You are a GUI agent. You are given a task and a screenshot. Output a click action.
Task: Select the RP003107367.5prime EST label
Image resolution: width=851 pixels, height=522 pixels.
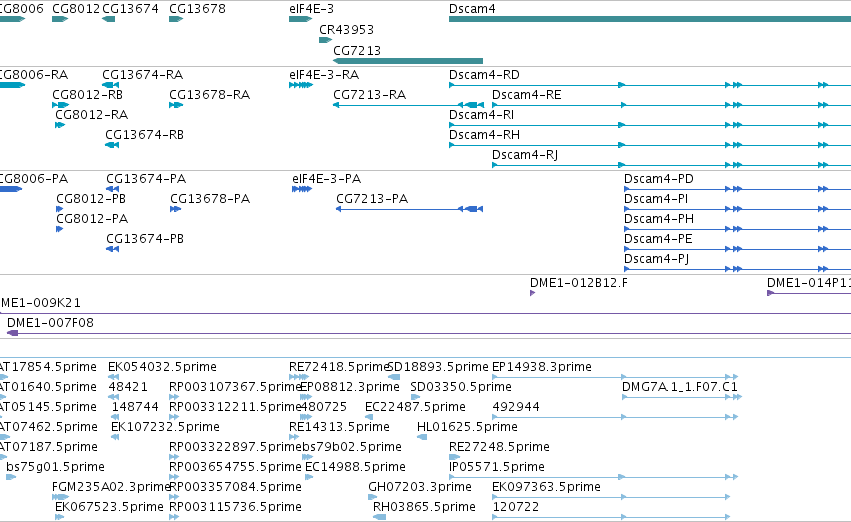click(x=235, y=387)
